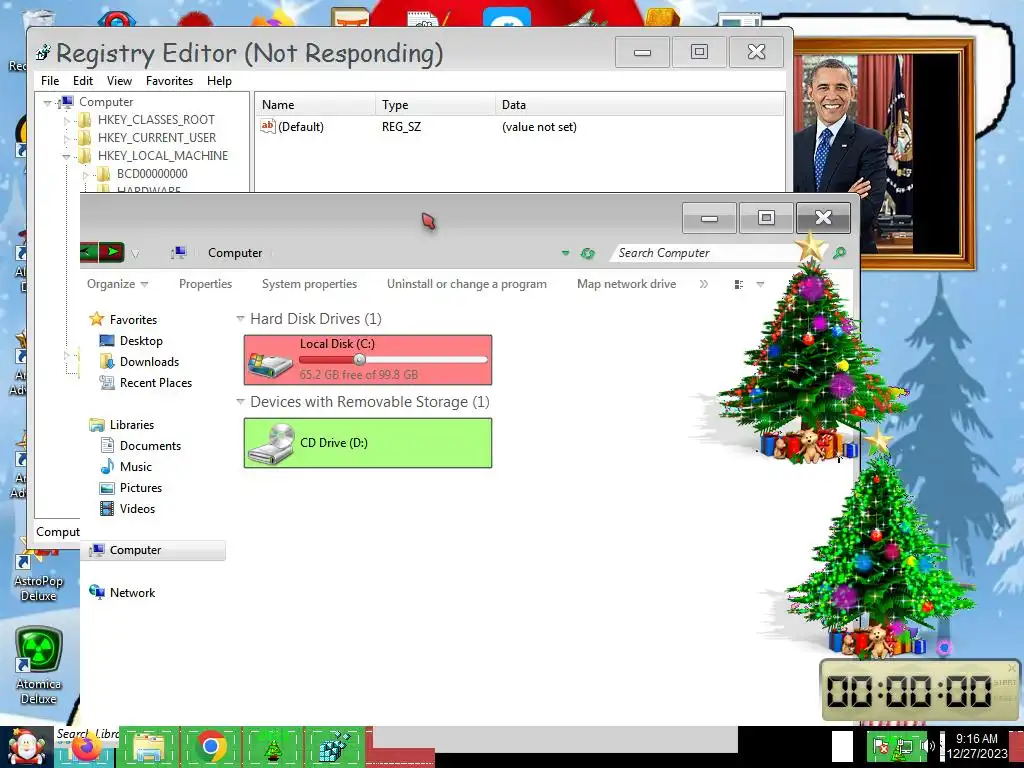Open Recent Places under Favorites
Viewport: 1024px width, 768px height.
(x=156, y=383)
